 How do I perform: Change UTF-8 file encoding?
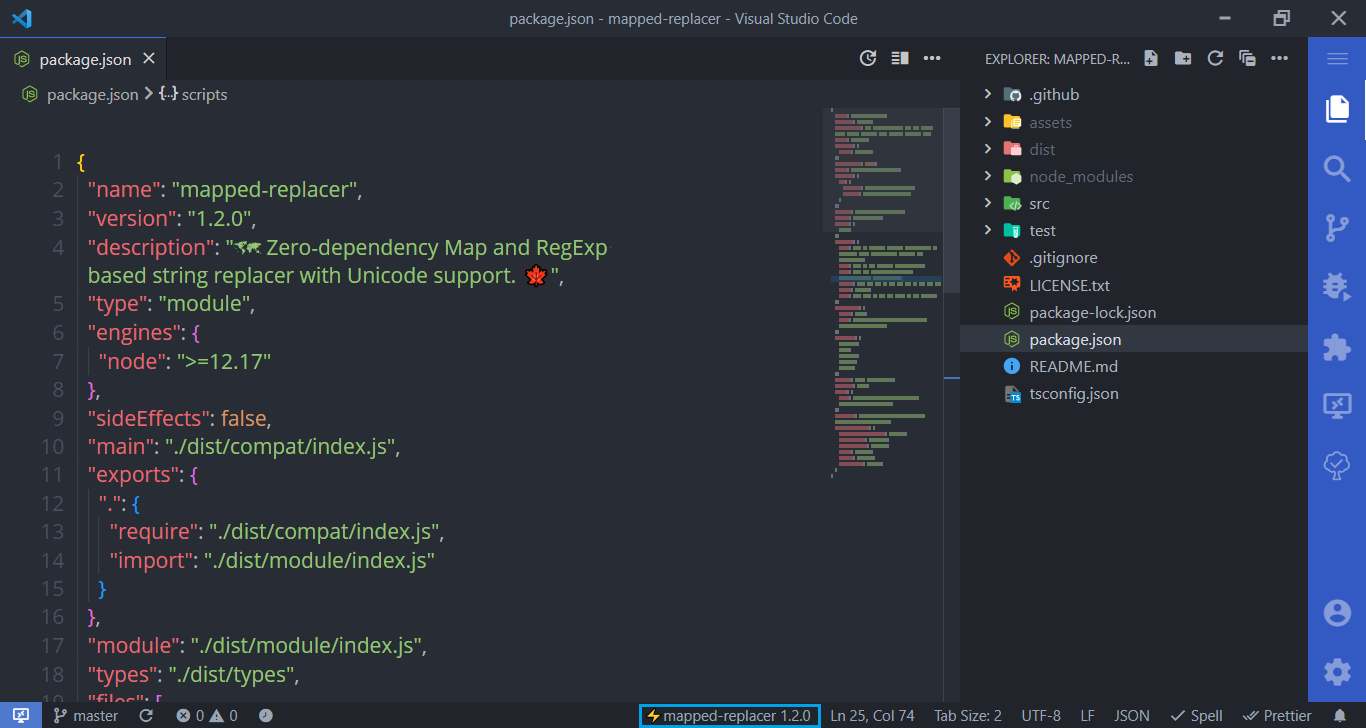(1041, 715)
